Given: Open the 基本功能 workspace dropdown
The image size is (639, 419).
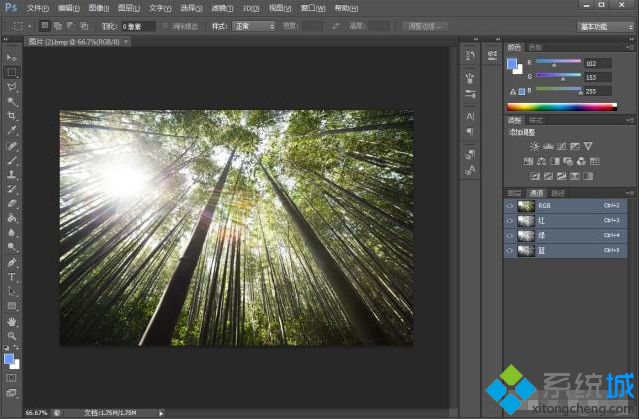Looking at the screenshot, I should pyautogui.click(x=605, y=27).
